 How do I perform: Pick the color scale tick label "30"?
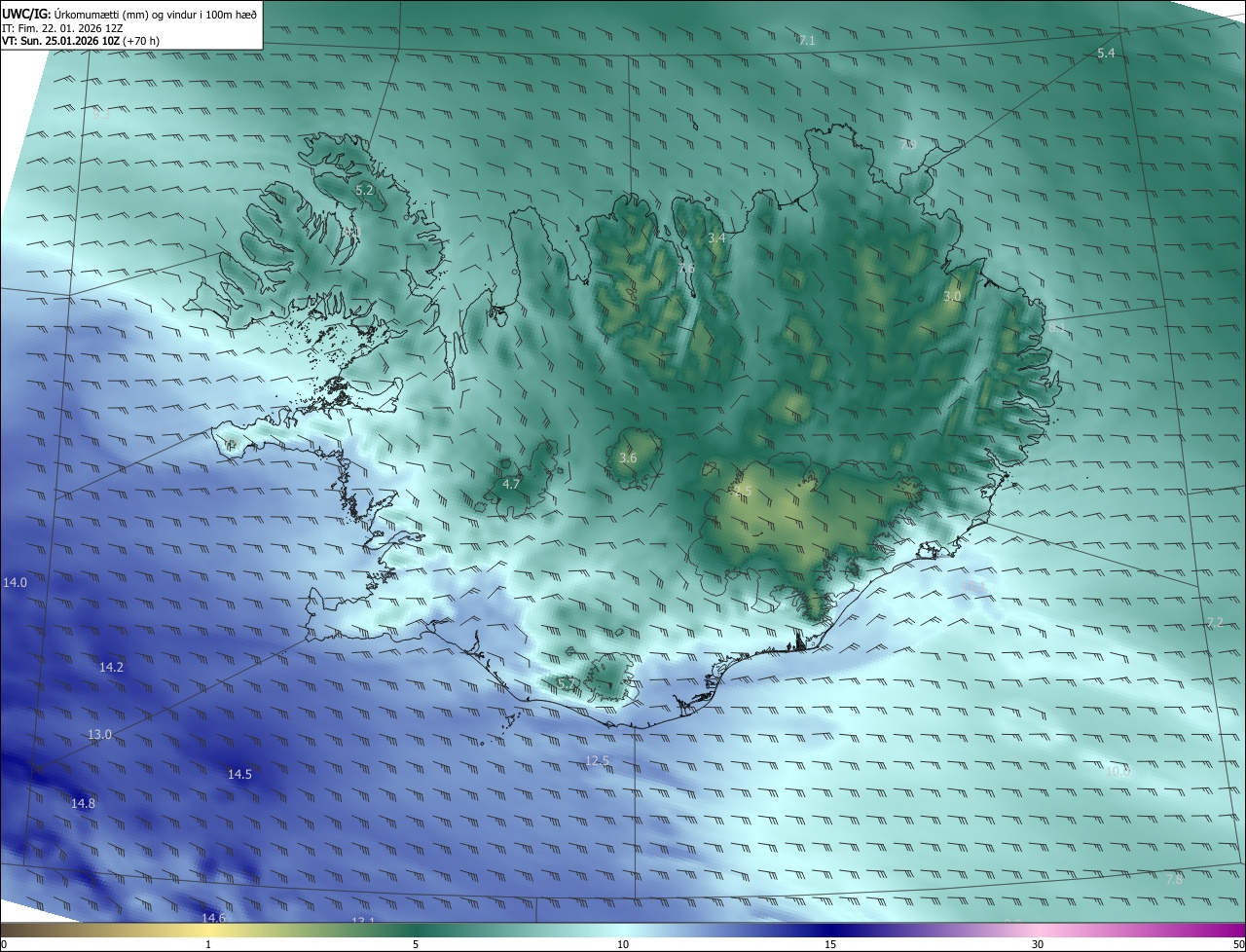coord(1038,944)
